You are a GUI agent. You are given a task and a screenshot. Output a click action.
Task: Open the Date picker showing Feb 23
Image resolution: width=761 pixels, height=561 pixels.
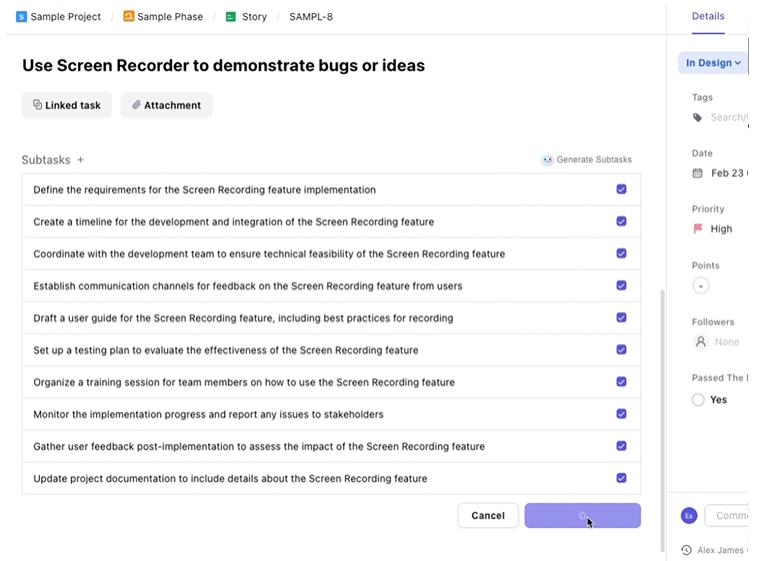727,173
